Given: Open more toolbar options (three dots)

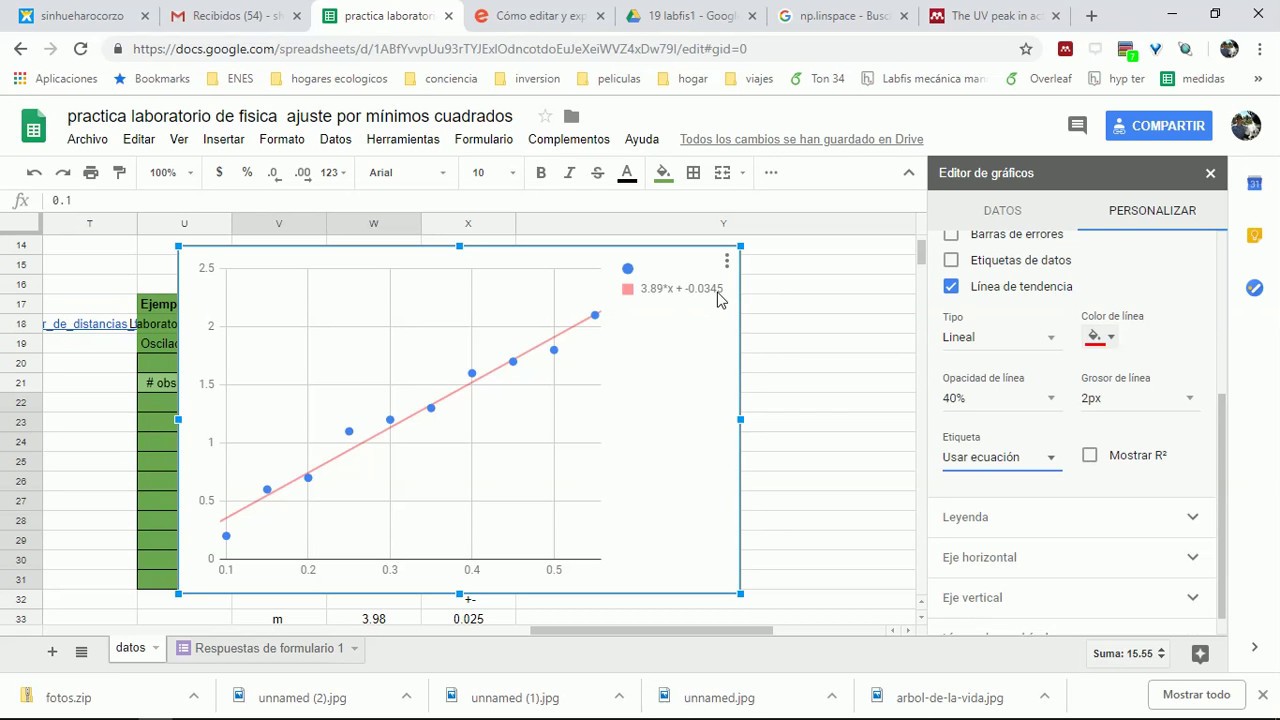Looking at the screenshot, I should [771, 173].
